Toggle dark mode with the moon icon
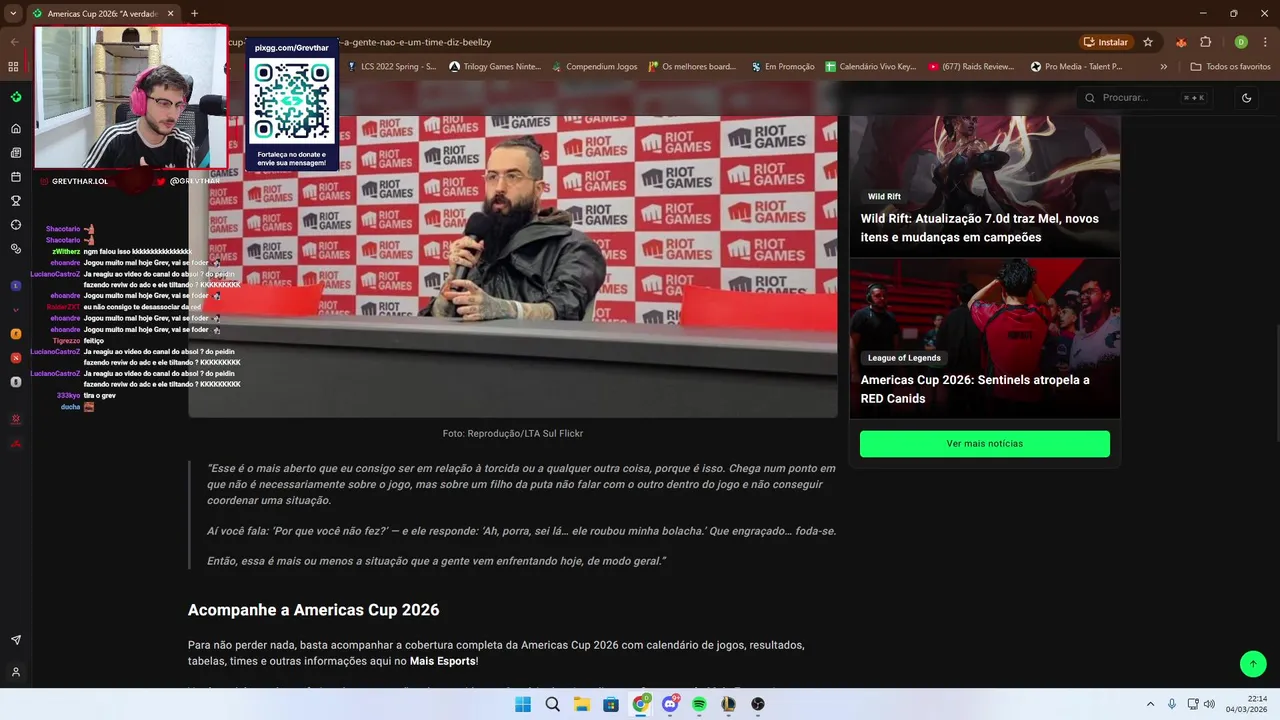 coord(1246,98)
